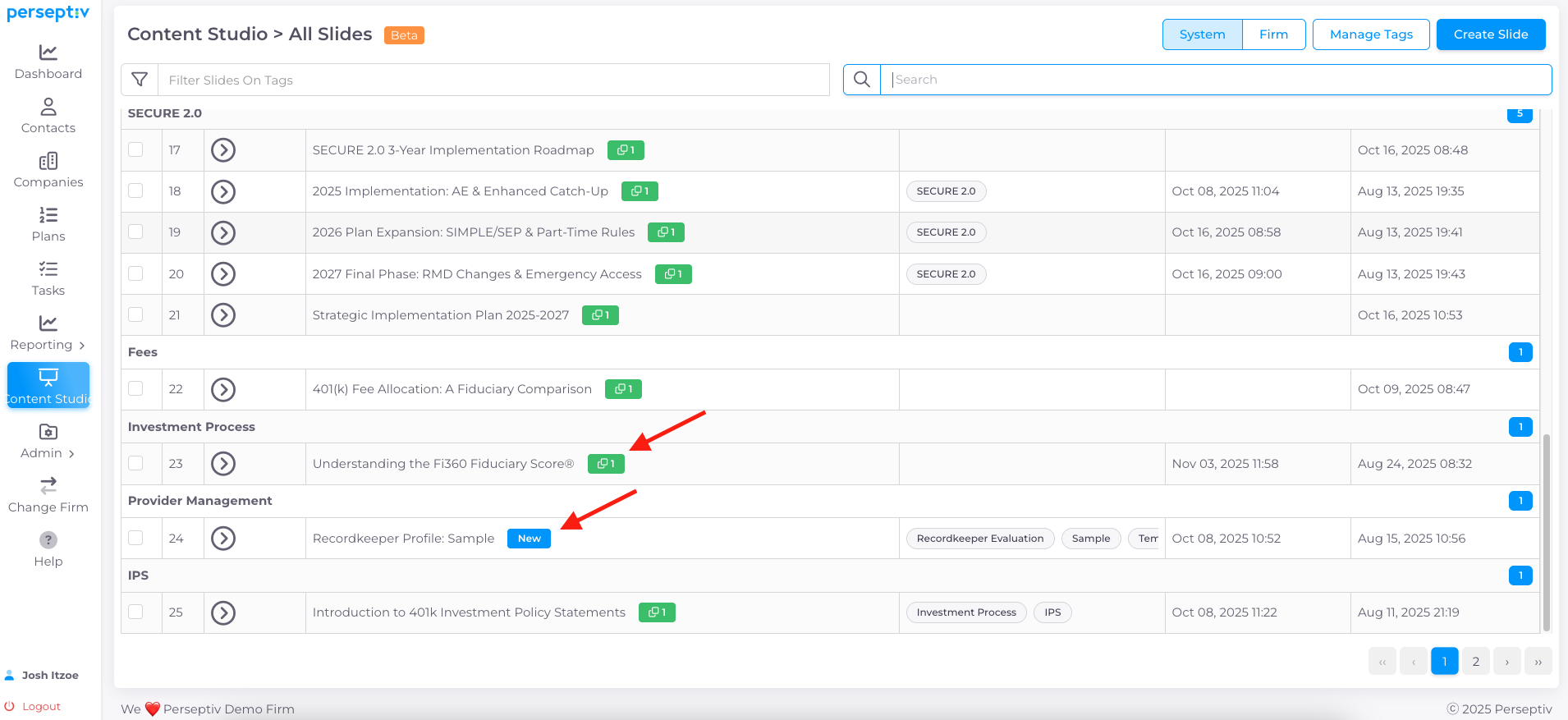
Task: Switch to the System tab
Action: click(1203, 34)
